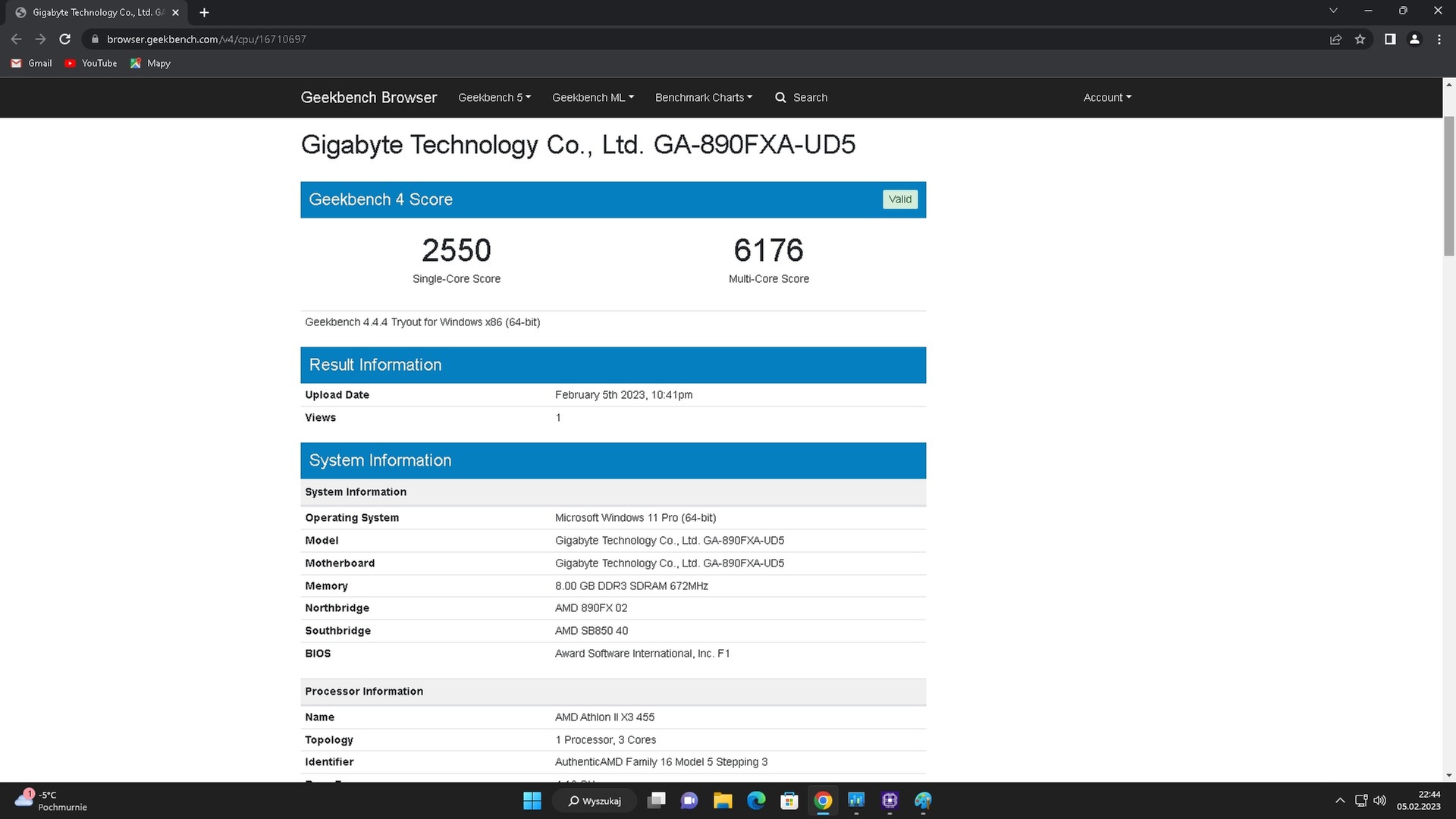Click the forward navigation arrow
The image size is (1456, 819).
[40, 39]
